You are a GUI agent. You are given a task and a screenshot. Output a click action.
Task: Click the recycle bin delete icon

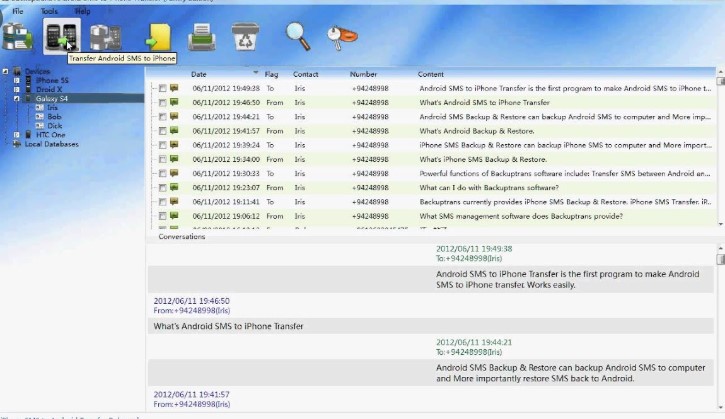245,37
